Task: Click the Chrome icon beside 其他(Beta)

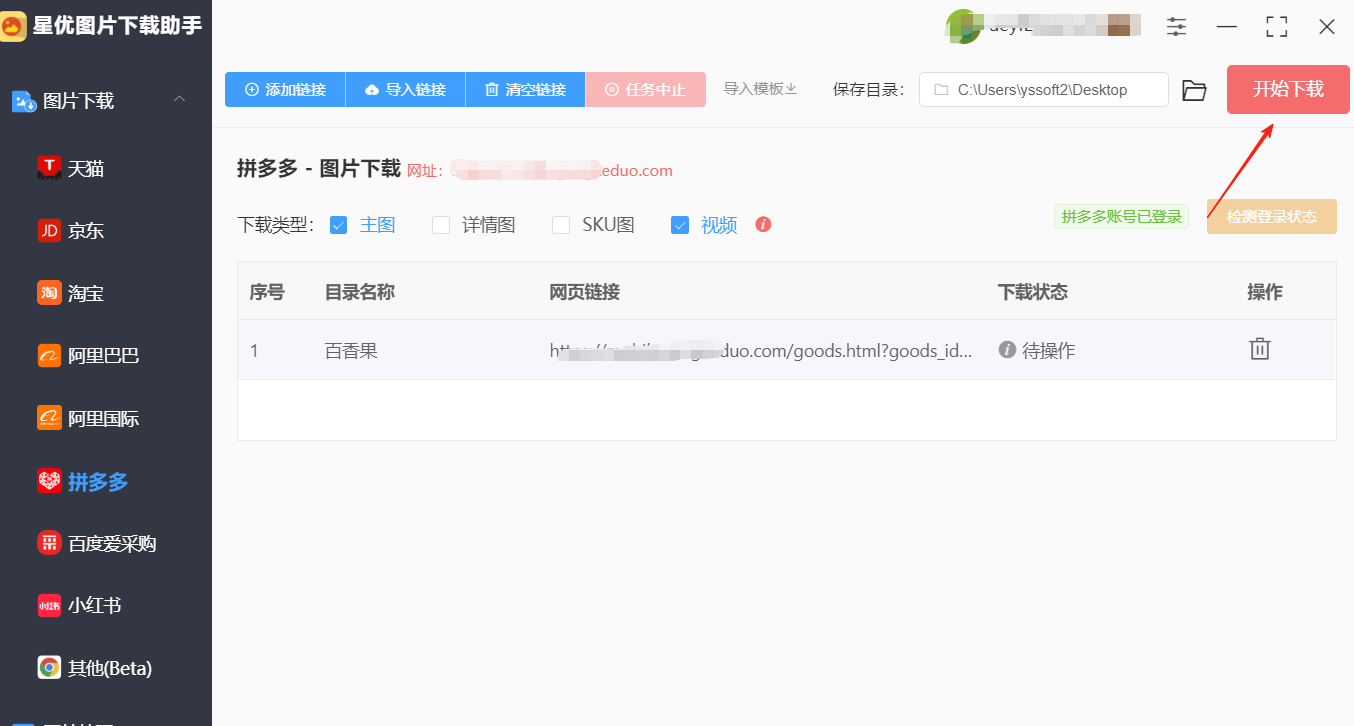Action: pos(49,667)
